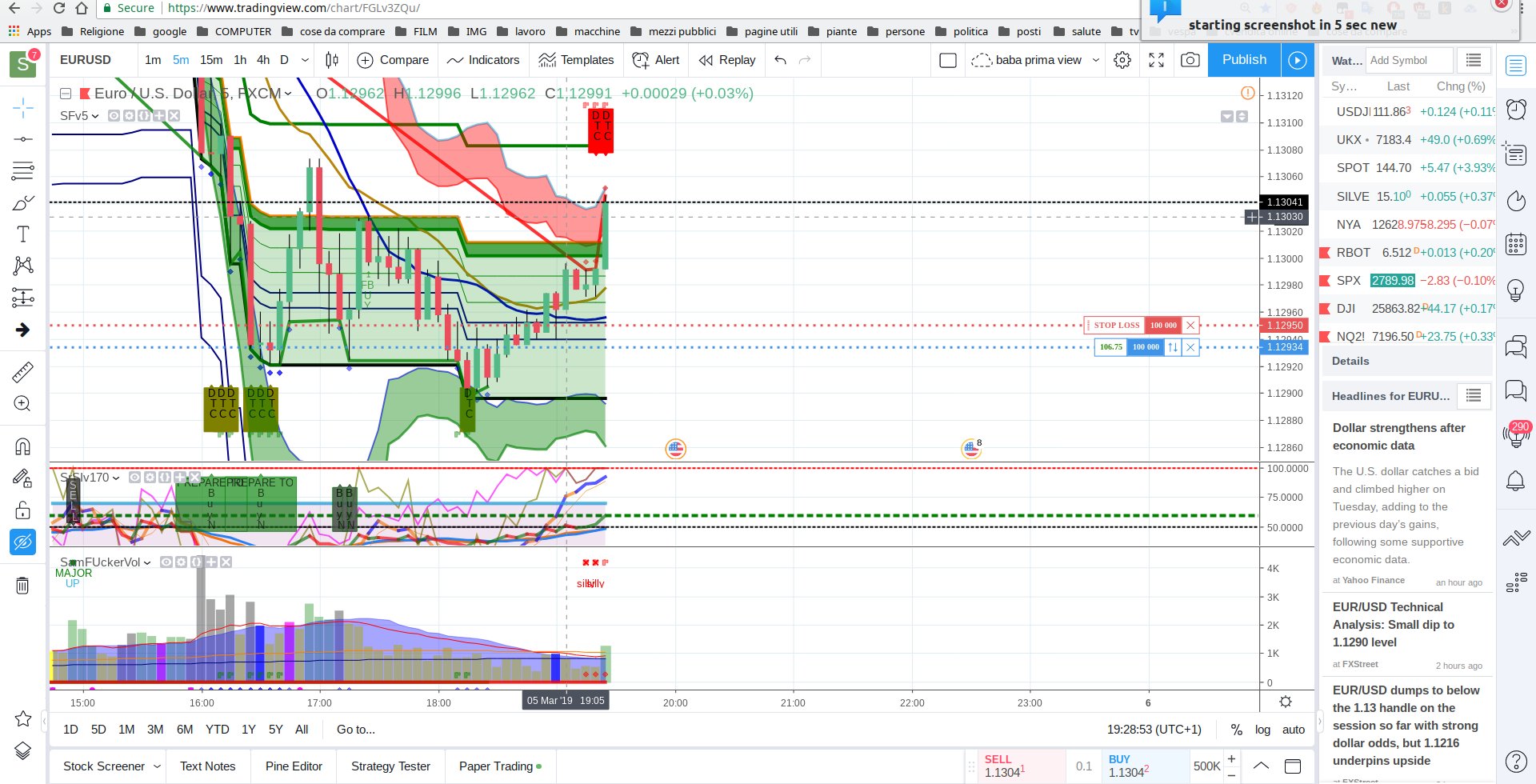Expand the SamFUckerVol indicator menu
Viewport: 1536px width, 784px height.
pos(147,562)
